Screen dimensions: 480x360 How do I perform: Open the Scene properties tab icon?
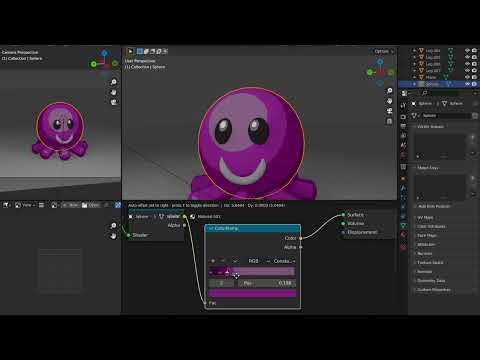[x=403, y=146]
